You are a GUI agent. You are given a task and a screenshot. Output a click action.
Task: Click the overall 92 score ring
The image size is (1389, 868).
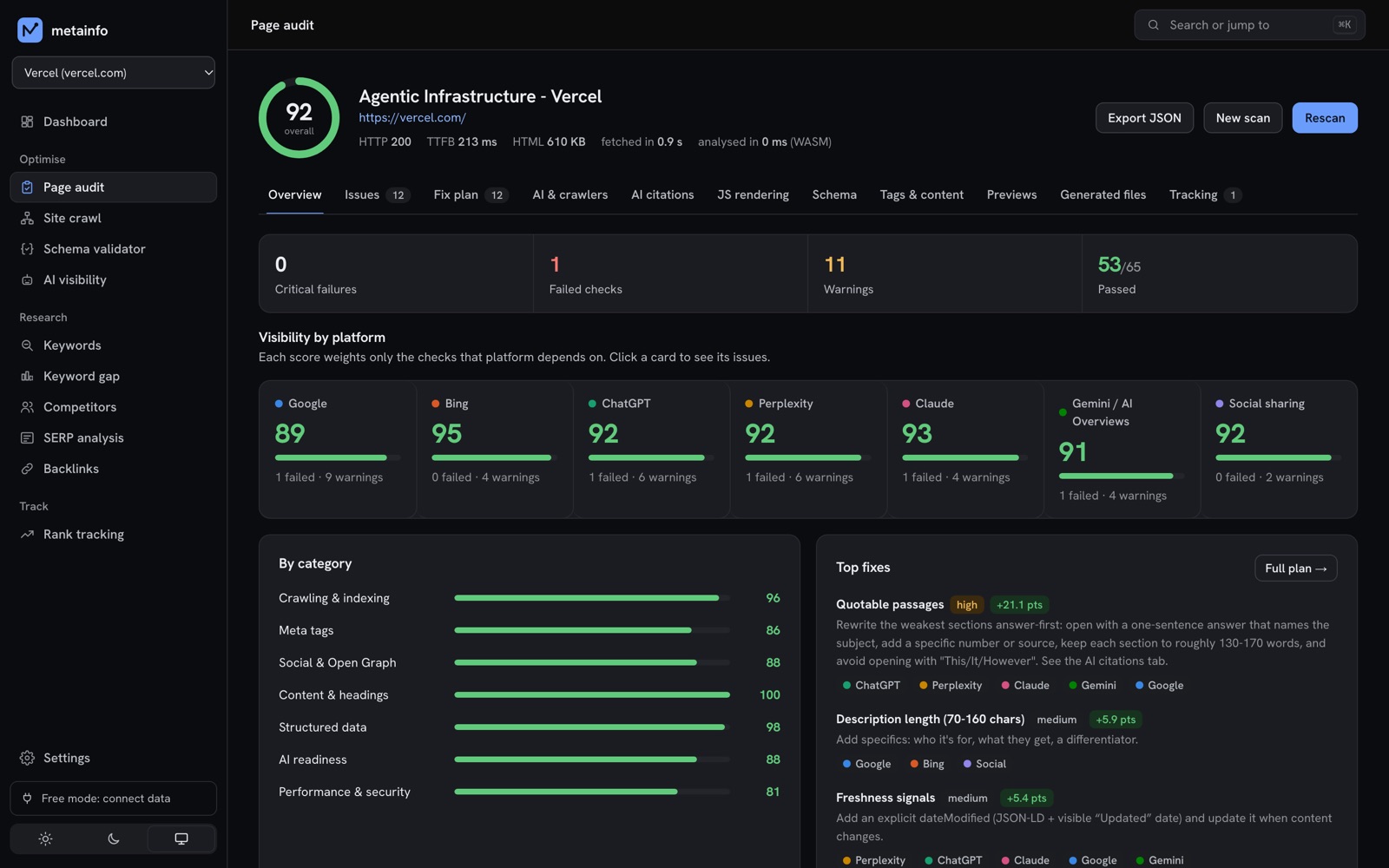click(299, 118)
